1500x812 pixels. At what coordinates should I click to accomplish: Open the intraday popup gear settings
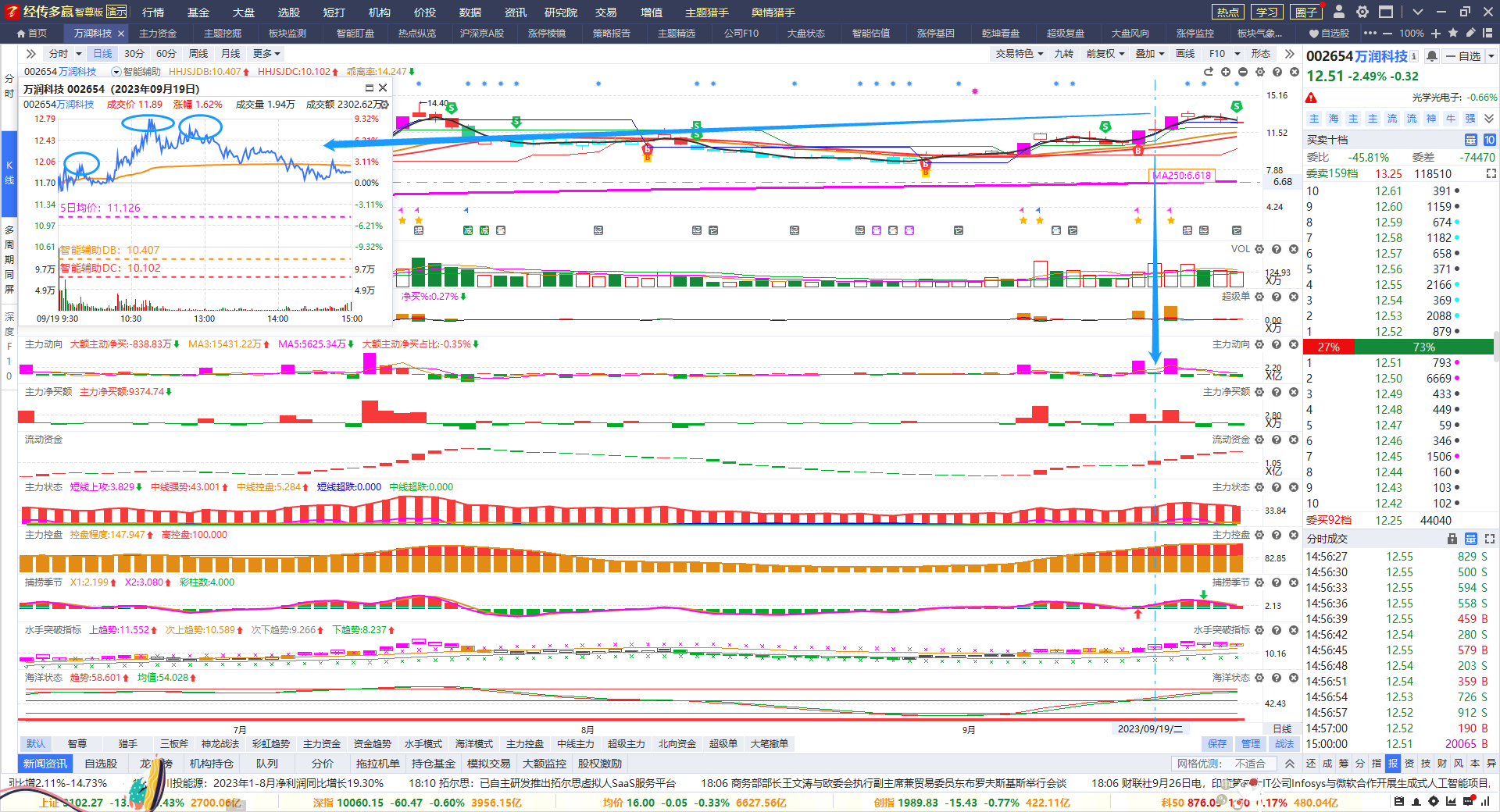pyautogui.click(x=384, y=104)
